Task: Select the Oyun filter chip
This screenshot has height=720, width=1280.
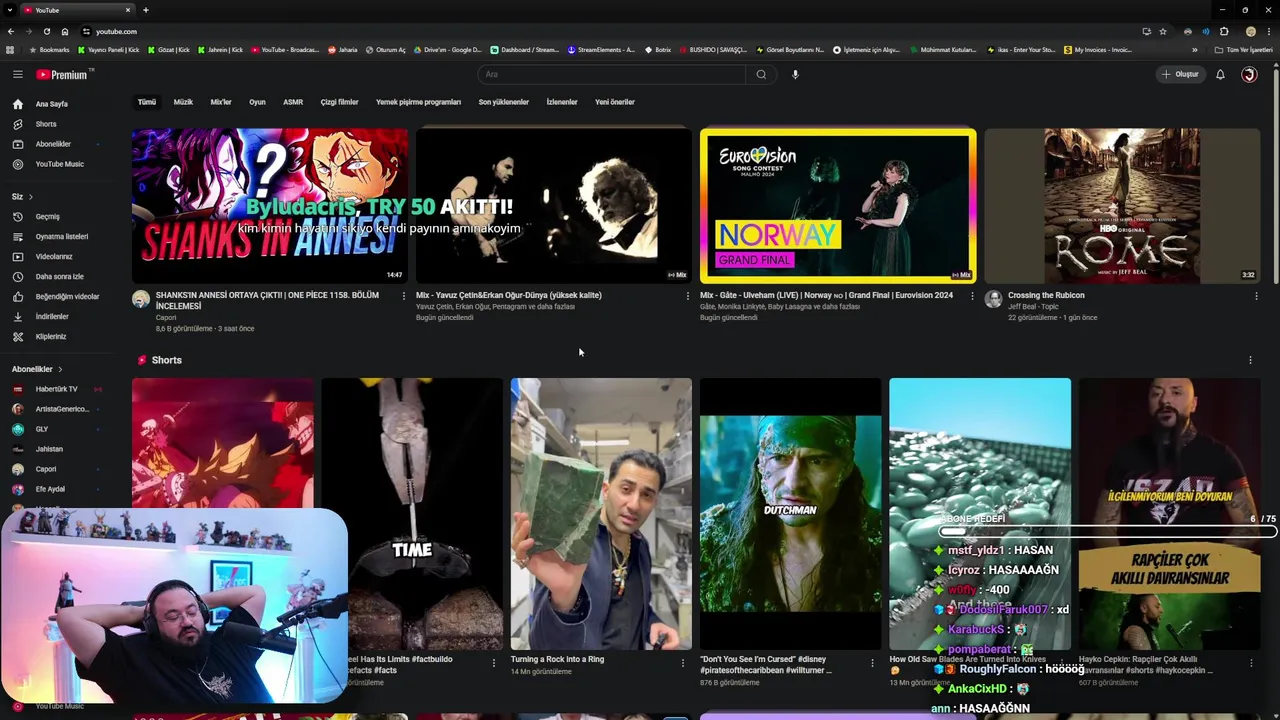Action: [257, 102]
